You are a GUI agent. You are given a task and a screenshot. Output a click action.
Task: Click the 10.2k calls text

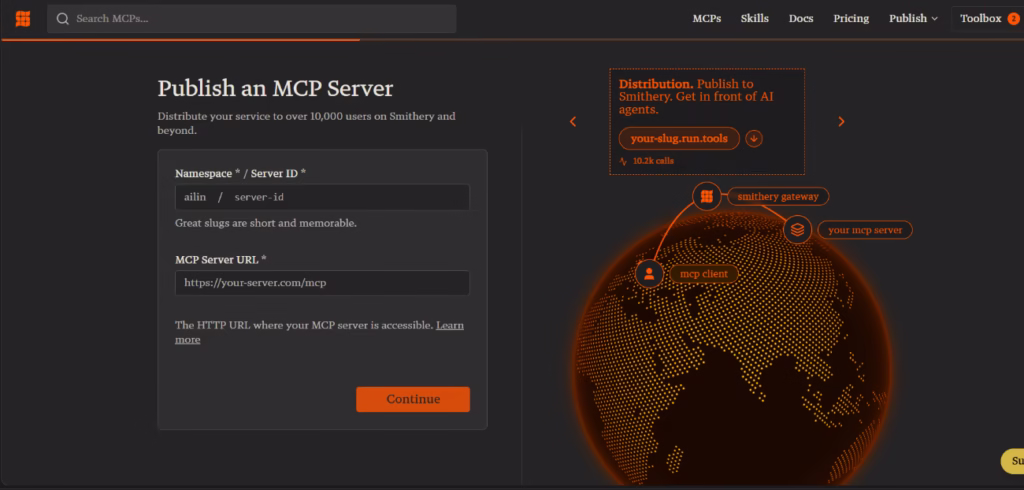point(653,161)
